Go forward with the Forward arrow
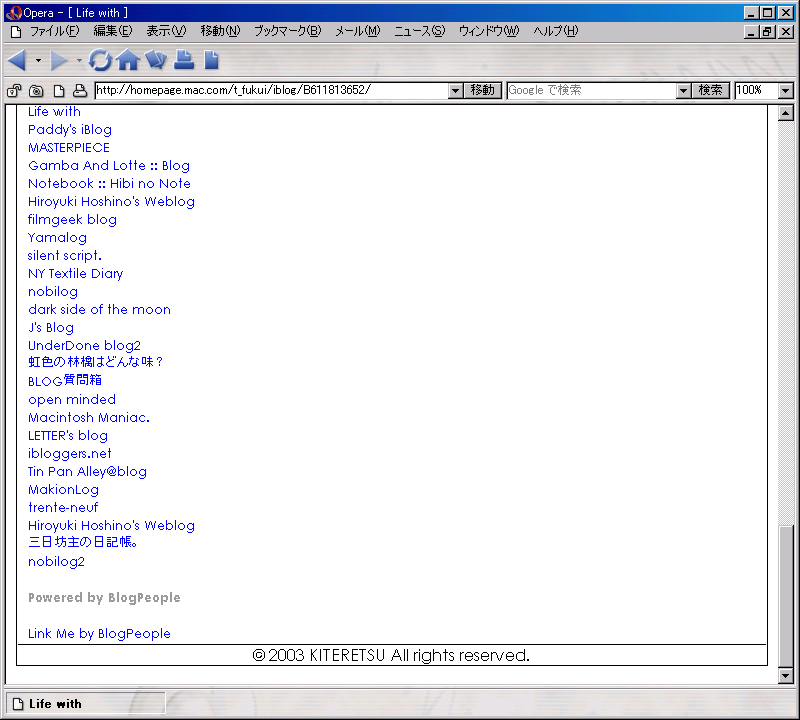The width and height of the screenshot is (800, 720). click(x=59, y=61)
